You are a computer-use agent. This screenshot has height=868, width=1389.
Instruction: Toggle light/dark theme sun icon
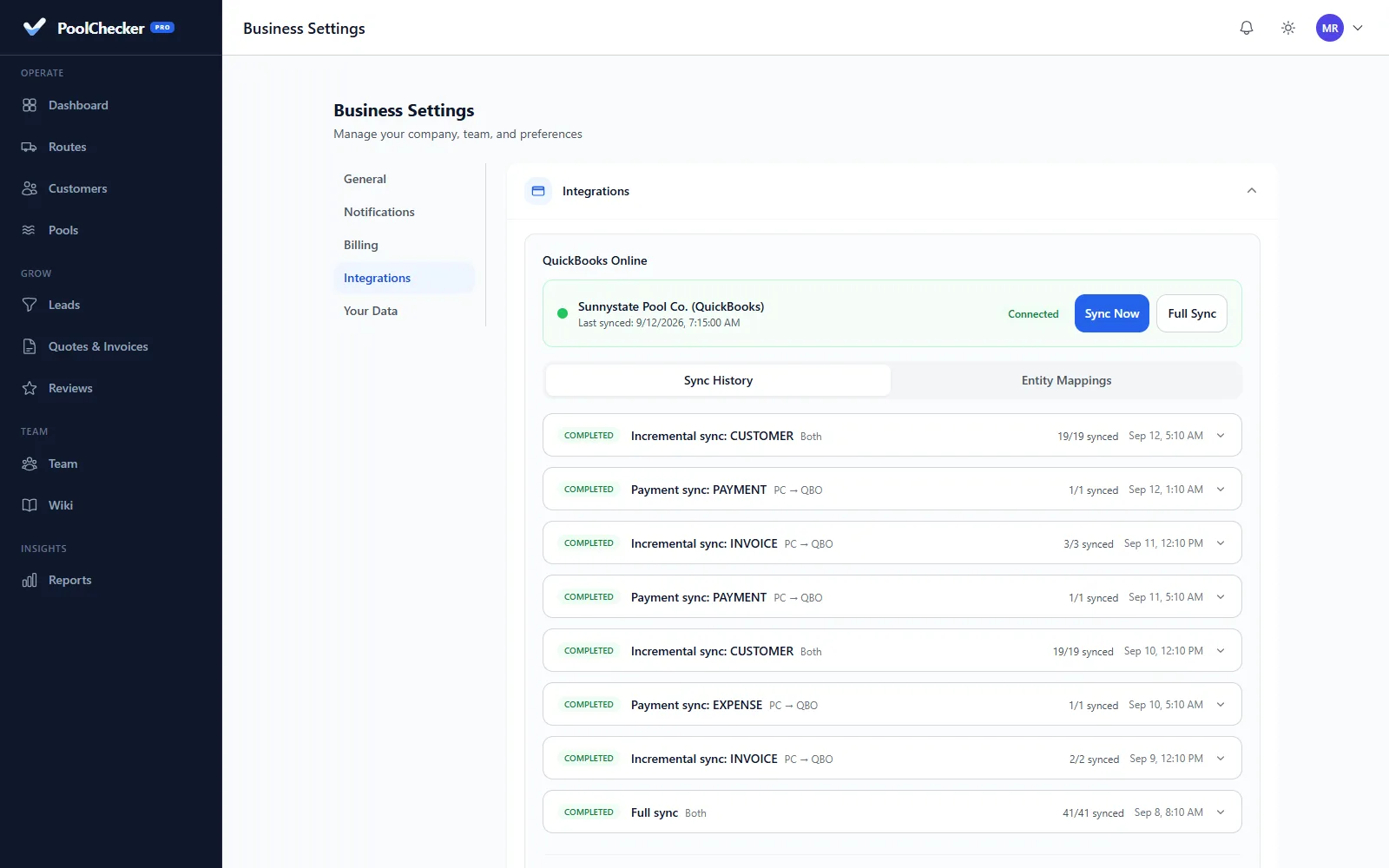[x=1288, y=28]
